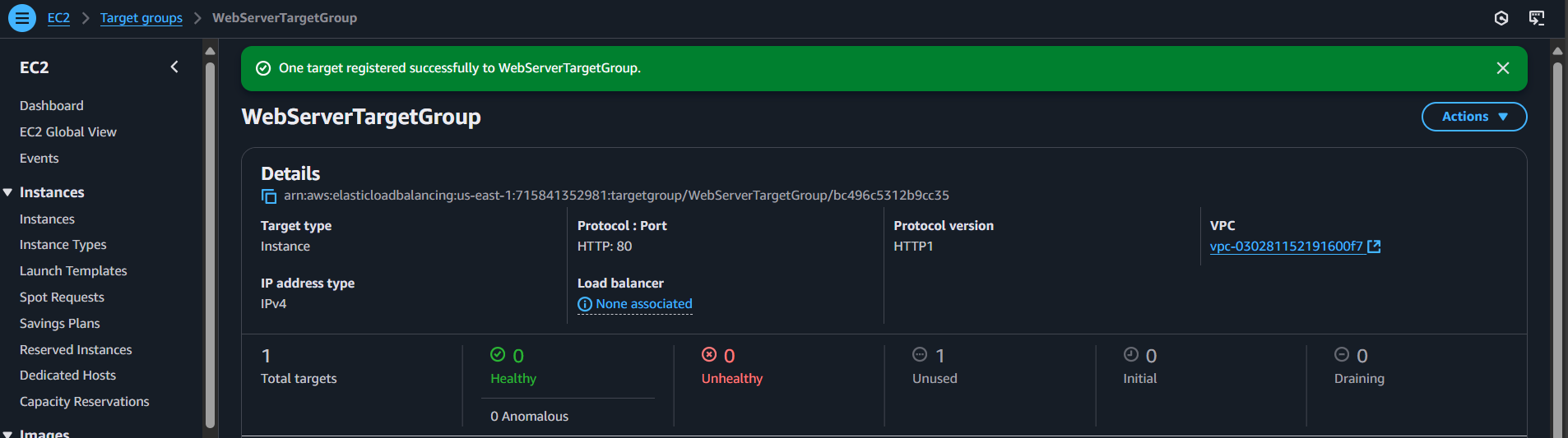Screen dimensions: 1568x438
Task: Go to EC2 in the breadcrumb
Action: point(58,18)
